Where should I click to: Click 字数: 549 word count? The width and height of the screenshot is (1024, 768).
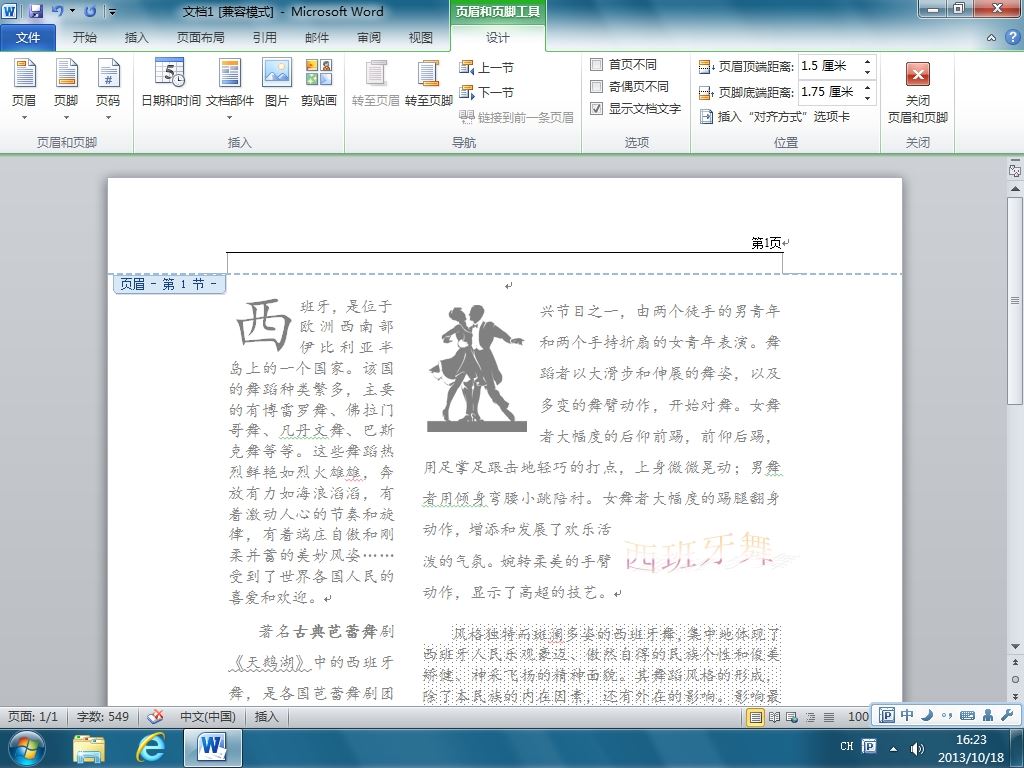point(103,716)
